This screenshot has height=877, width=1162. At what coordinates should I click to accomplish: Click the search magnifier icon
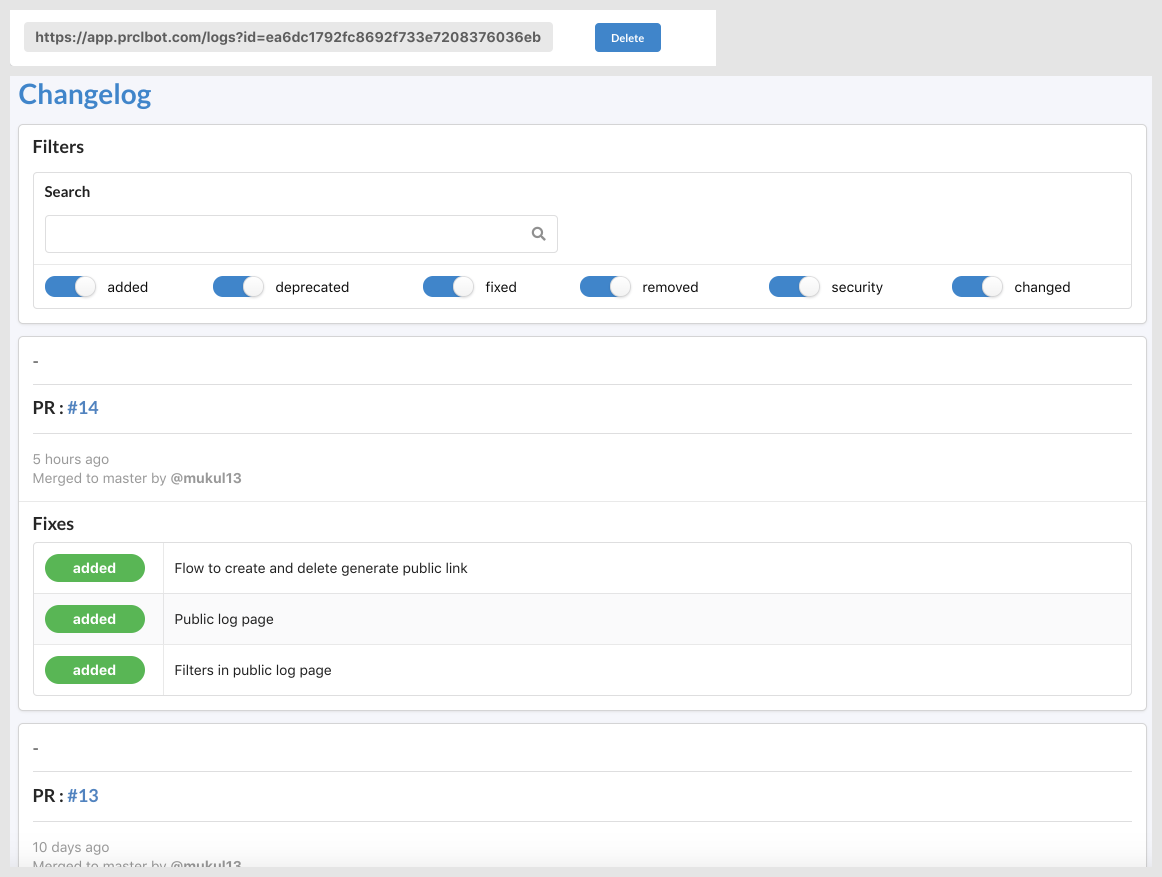(x=538, y=233)
